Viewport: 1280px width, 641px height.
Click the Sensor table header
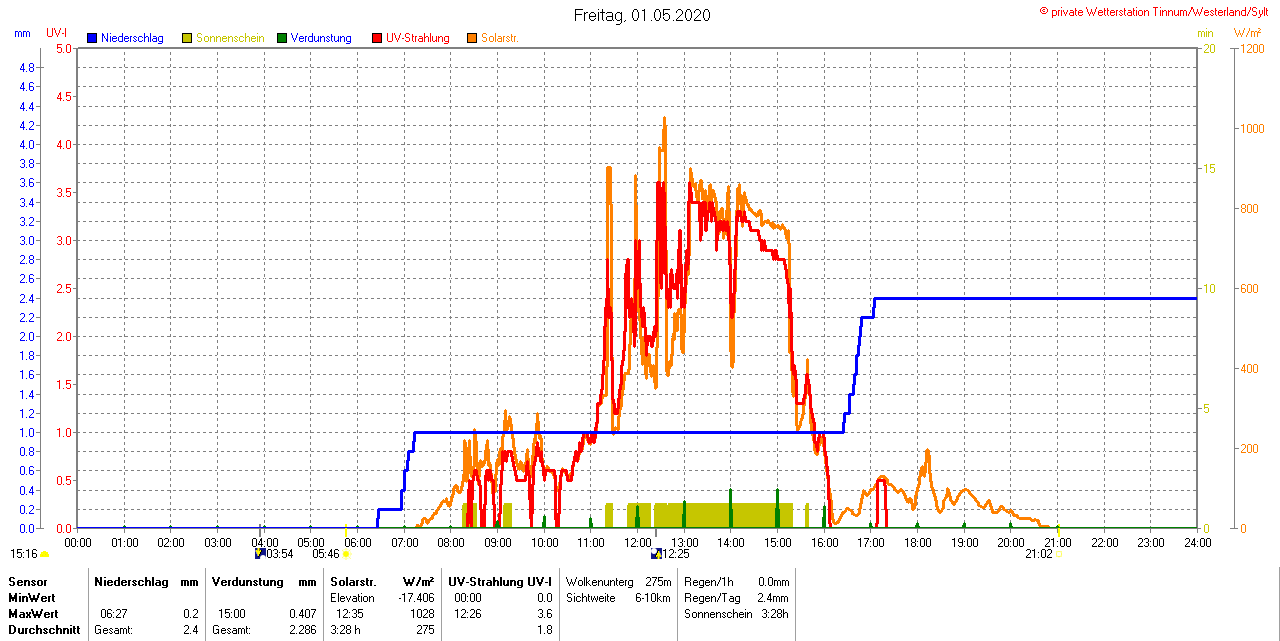tap(28, 581)
